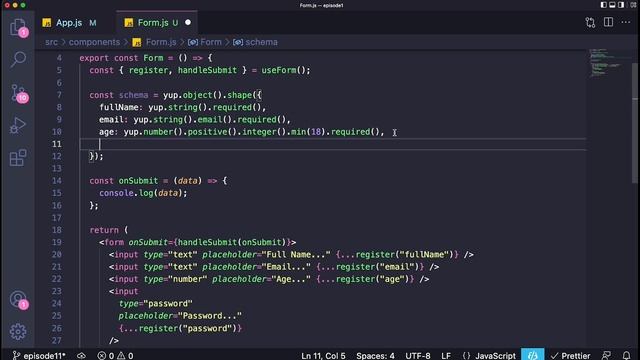Image resolution: width=640 pixels, height=360 pixels.
Task: Select the Form.js tab
Action: click(157, 22)
